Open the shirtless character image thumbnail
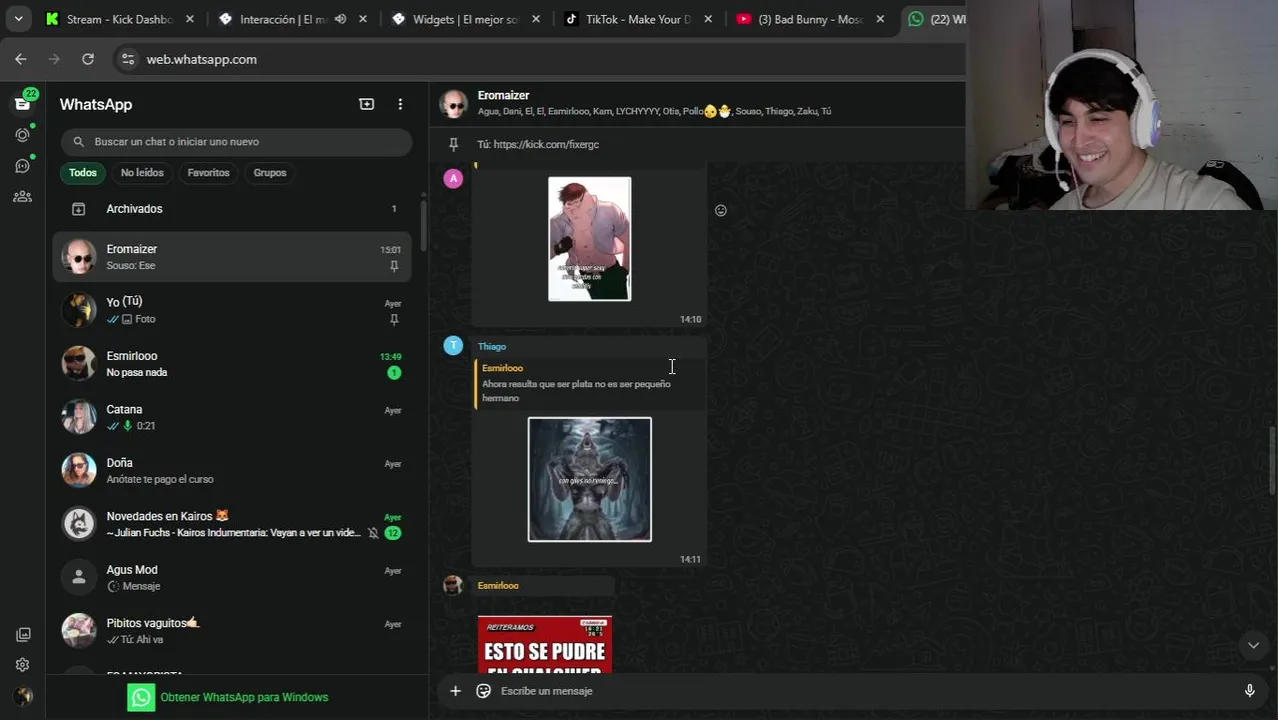Screen dimensions: 1278x720 [x=590, y=239]
